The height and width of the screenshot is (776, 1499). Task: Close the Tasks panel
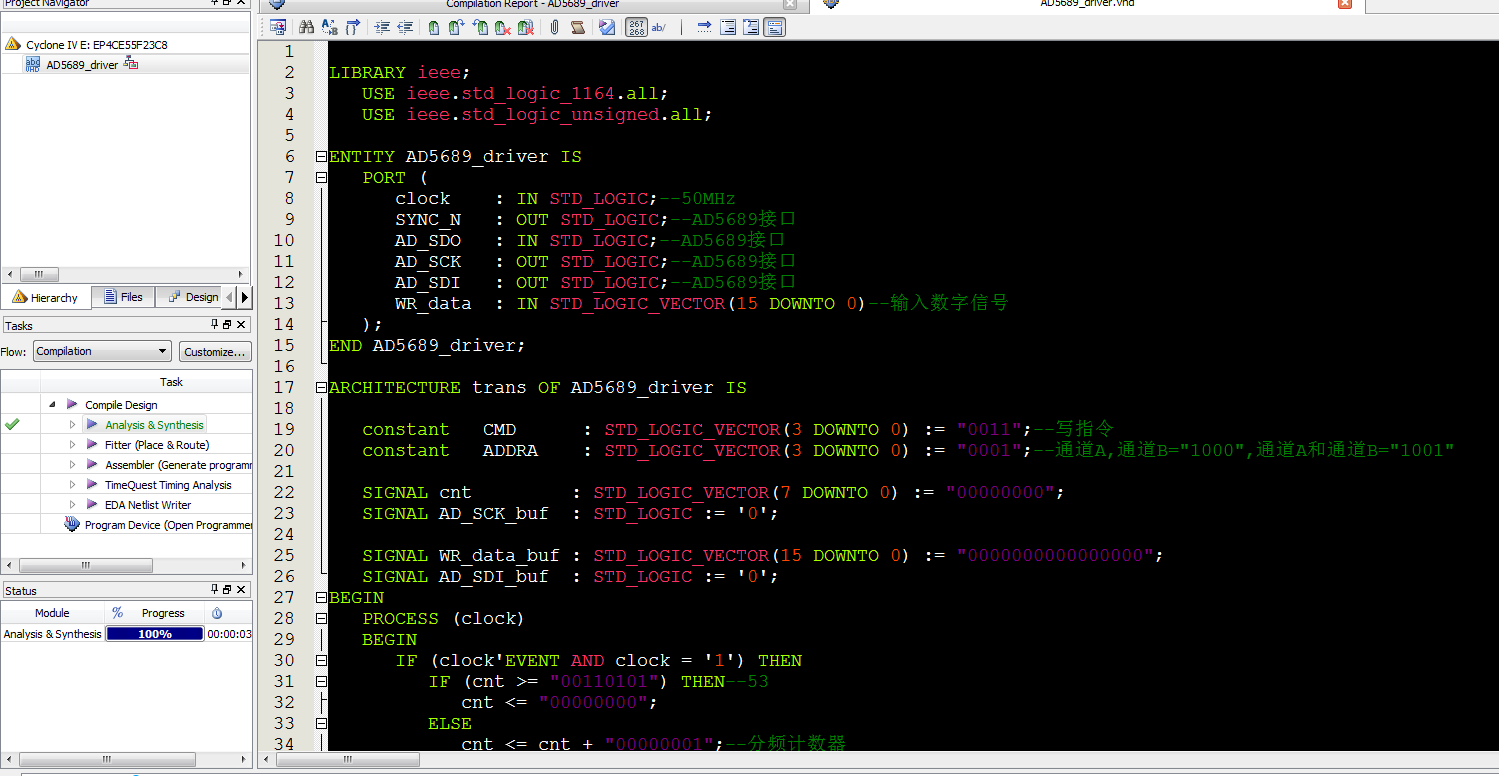pyautogui.click(x=241, y=325)
